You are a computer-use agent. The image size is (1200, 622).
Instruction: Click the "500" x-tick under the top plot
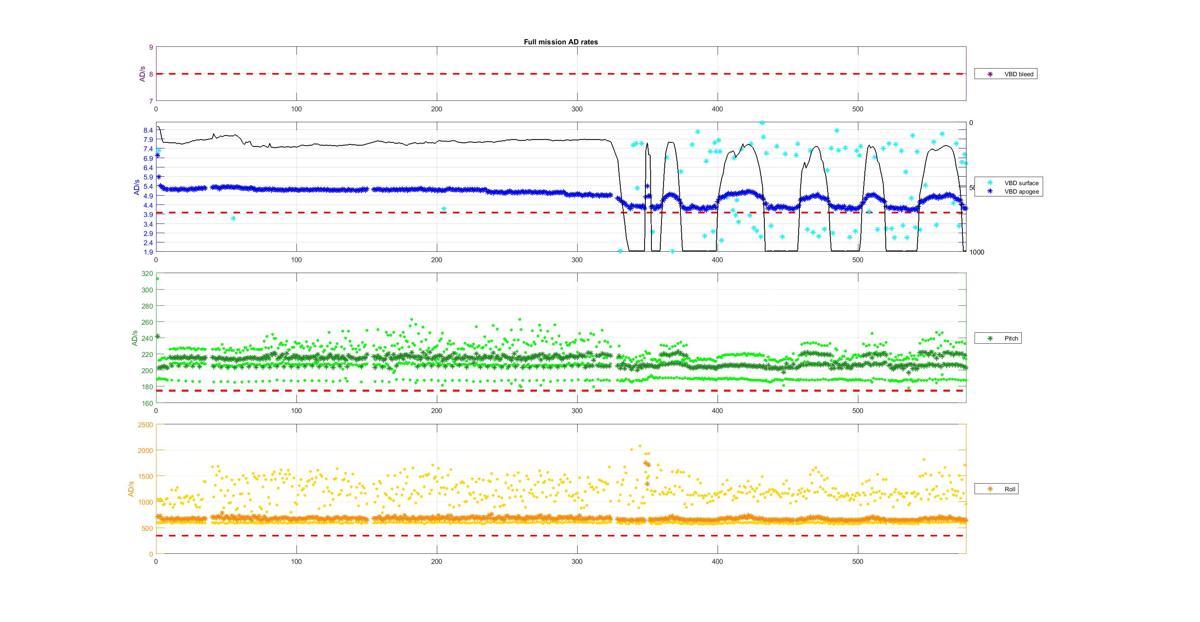857,109
